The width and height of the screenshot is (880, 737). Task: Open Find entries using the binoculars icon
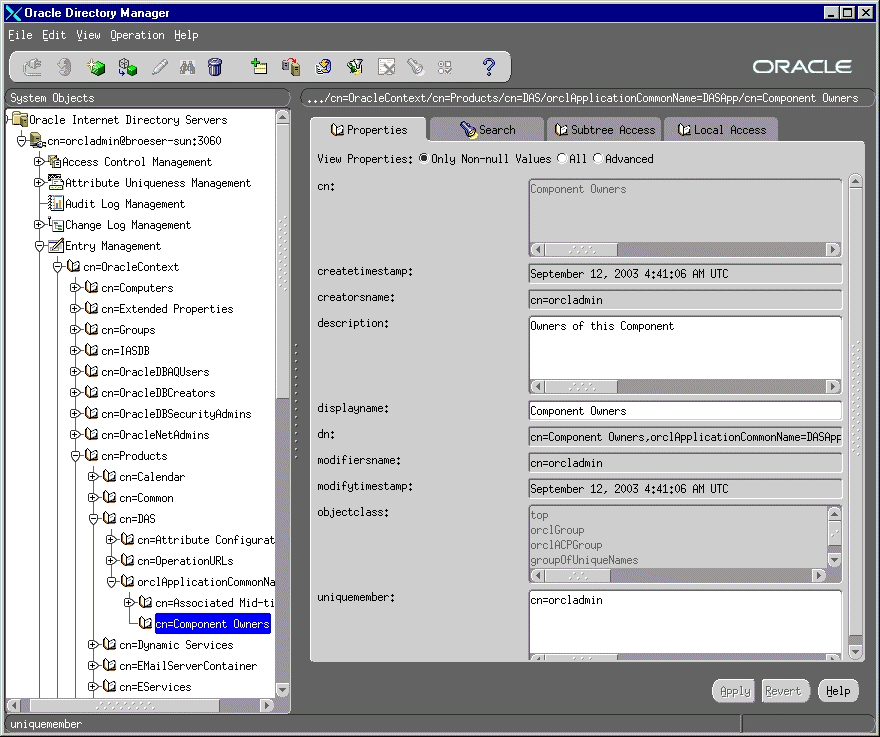(188, 66)
